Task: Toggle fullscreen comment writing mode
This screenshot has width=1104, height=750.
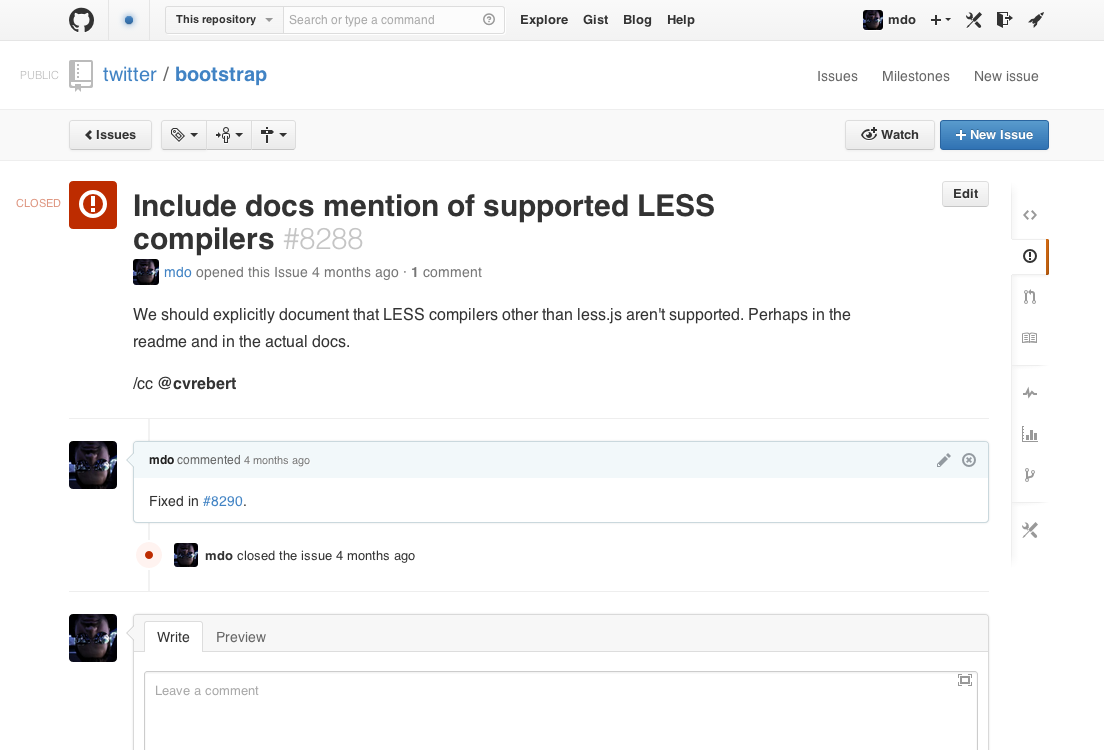Action: (x=965, y=680)
